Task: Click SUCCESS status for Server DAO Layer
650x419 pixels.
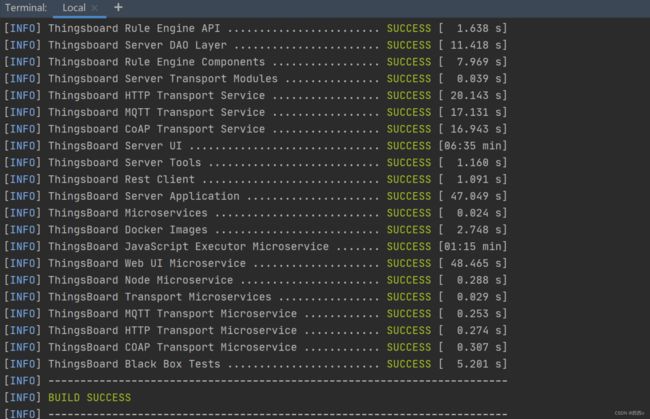Action: tap(409, 45)
